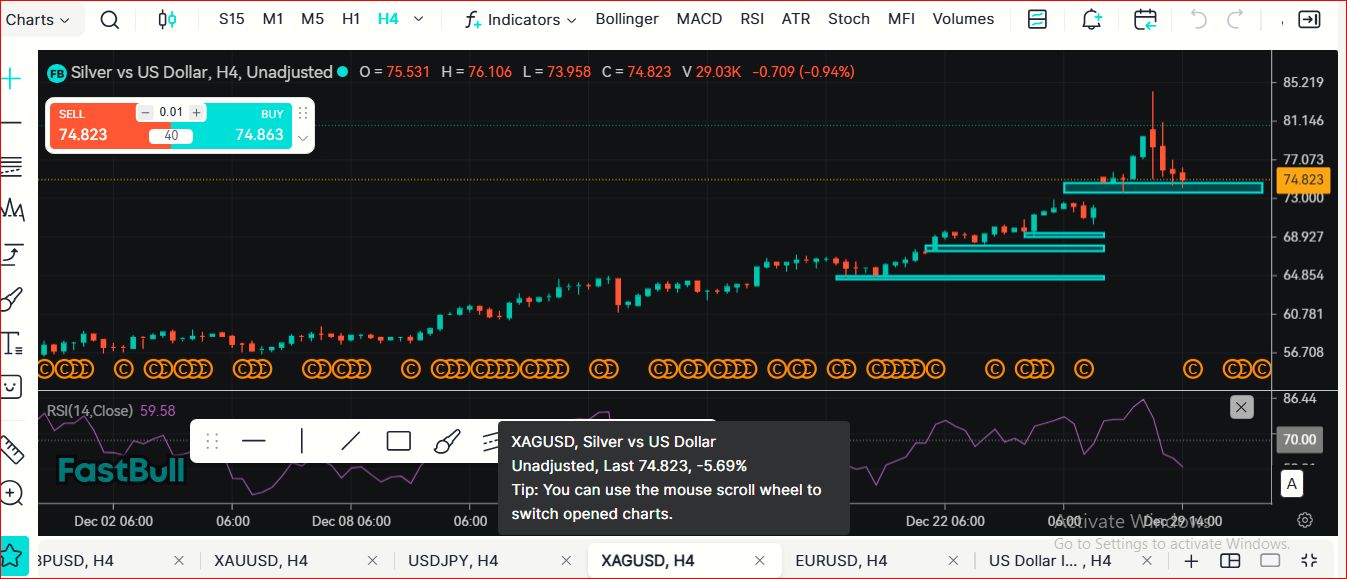Switch timeframe to H1
Image resolution: width=1347 pixels, height=579 pixels.
(x=351, y=19)
